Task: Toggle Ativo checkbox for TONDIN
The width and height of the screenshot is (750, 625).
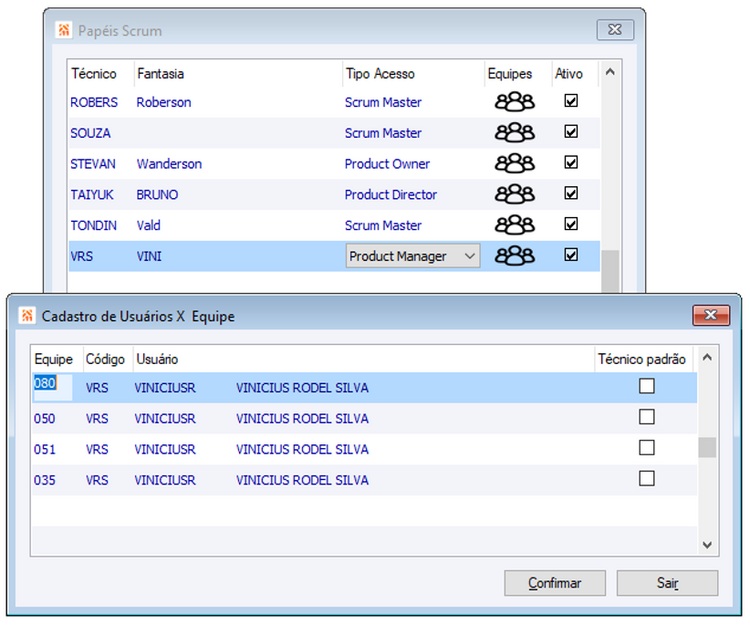Action: 571,224
